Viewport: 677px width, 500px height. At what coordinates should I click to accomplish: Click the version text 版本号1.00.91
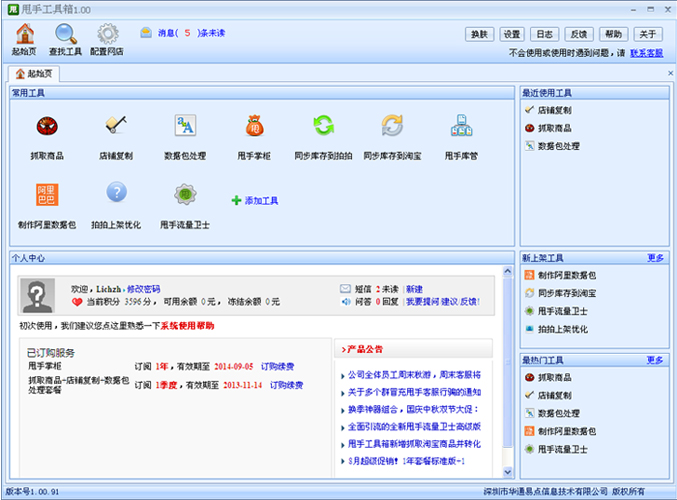[x=32, y=491]
